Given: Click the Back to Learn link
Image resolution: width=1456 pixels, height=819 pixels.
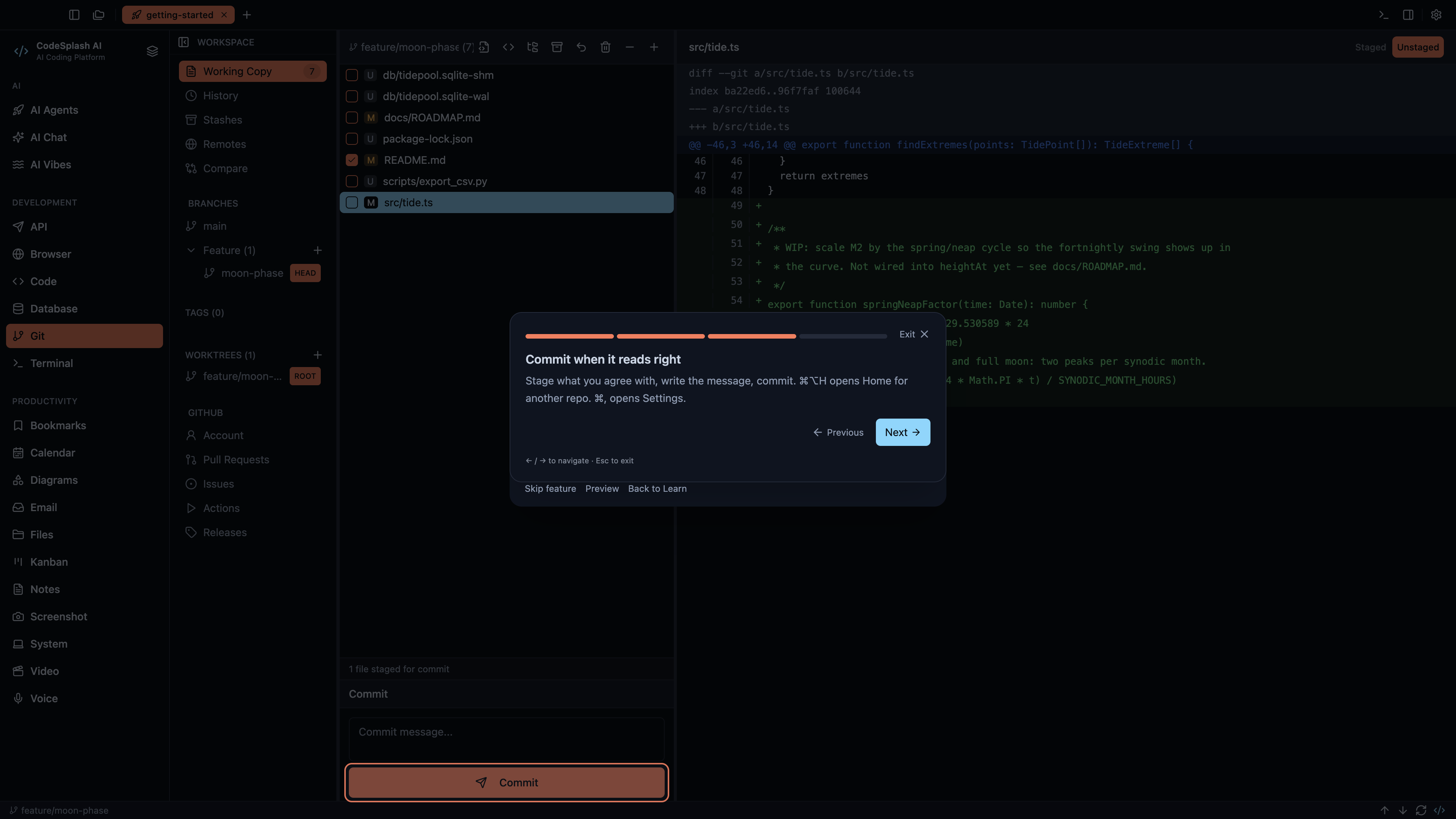Looking at the screenshot, I should (657, 489).
